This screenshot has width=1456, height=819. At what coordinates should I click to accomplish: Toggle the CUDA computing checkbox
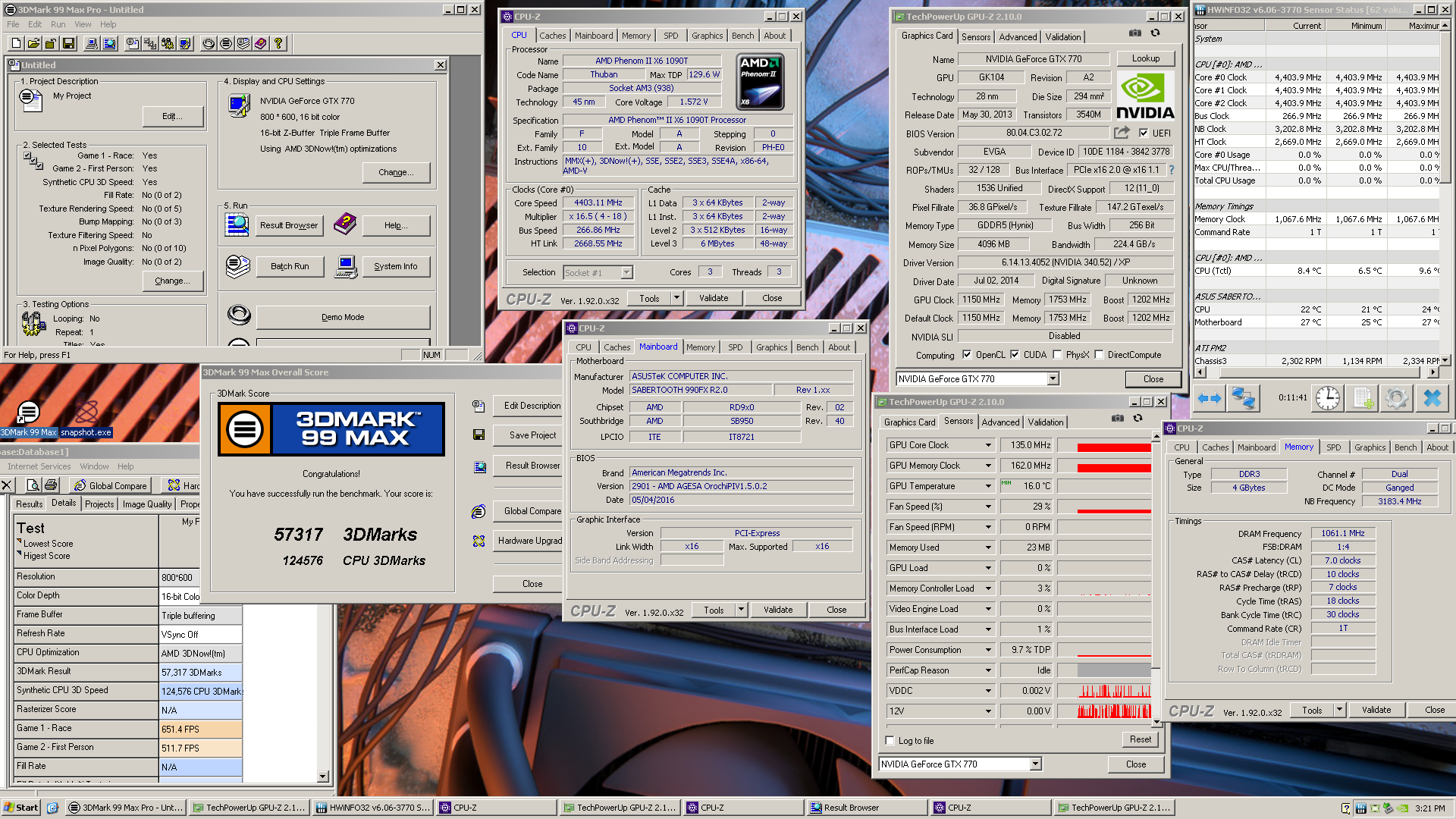pyautogui.click(x=1015, y=354)
